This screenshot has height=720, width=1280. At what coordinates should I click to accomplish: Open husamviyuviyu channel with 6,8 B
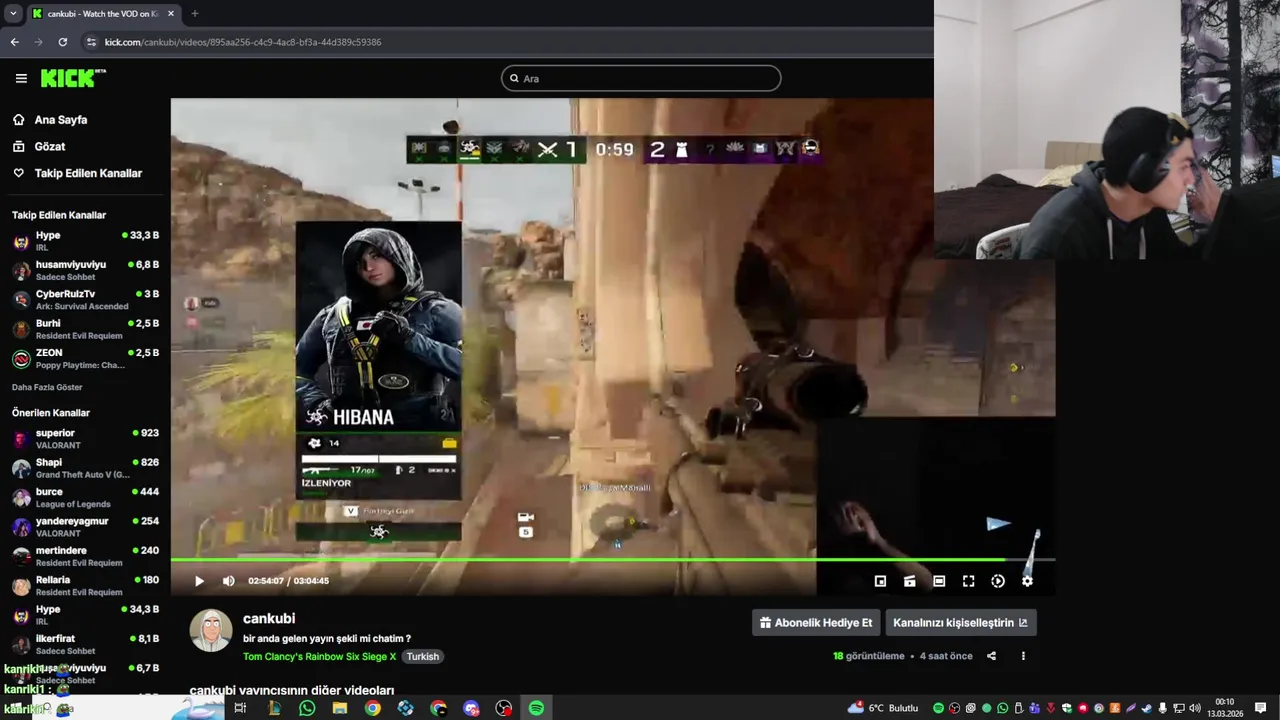pyautogui.click(x=85, y=270)
